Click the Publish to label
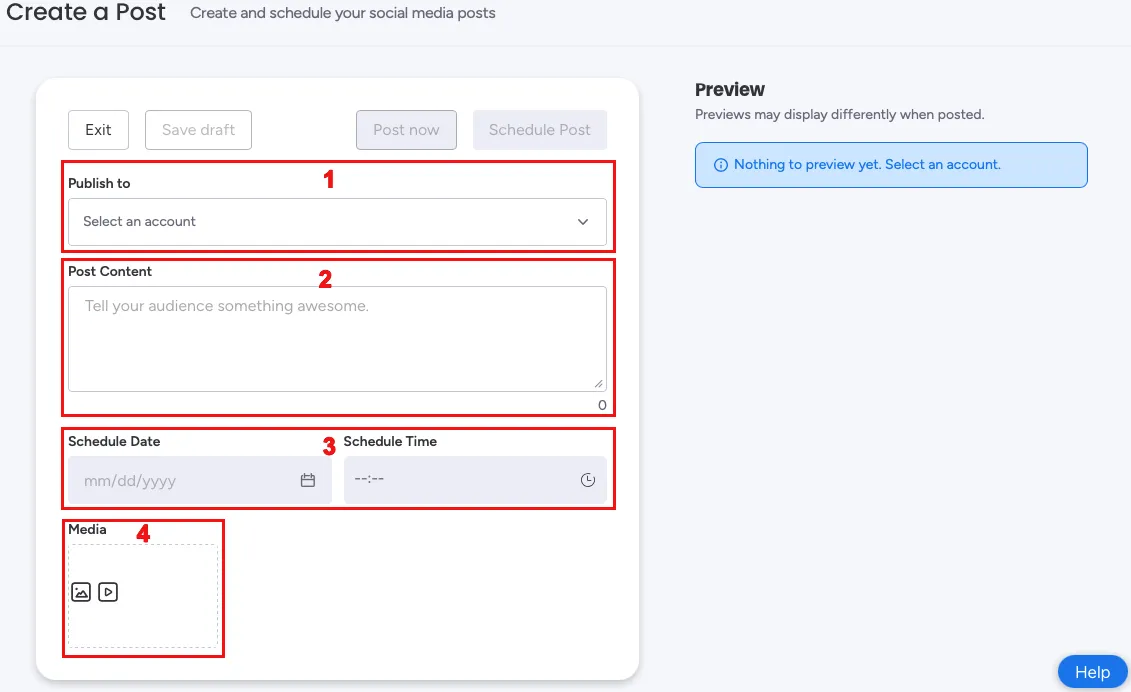Image resolution: width=1131 pixels, height=692 pixels. coord(99,183)
